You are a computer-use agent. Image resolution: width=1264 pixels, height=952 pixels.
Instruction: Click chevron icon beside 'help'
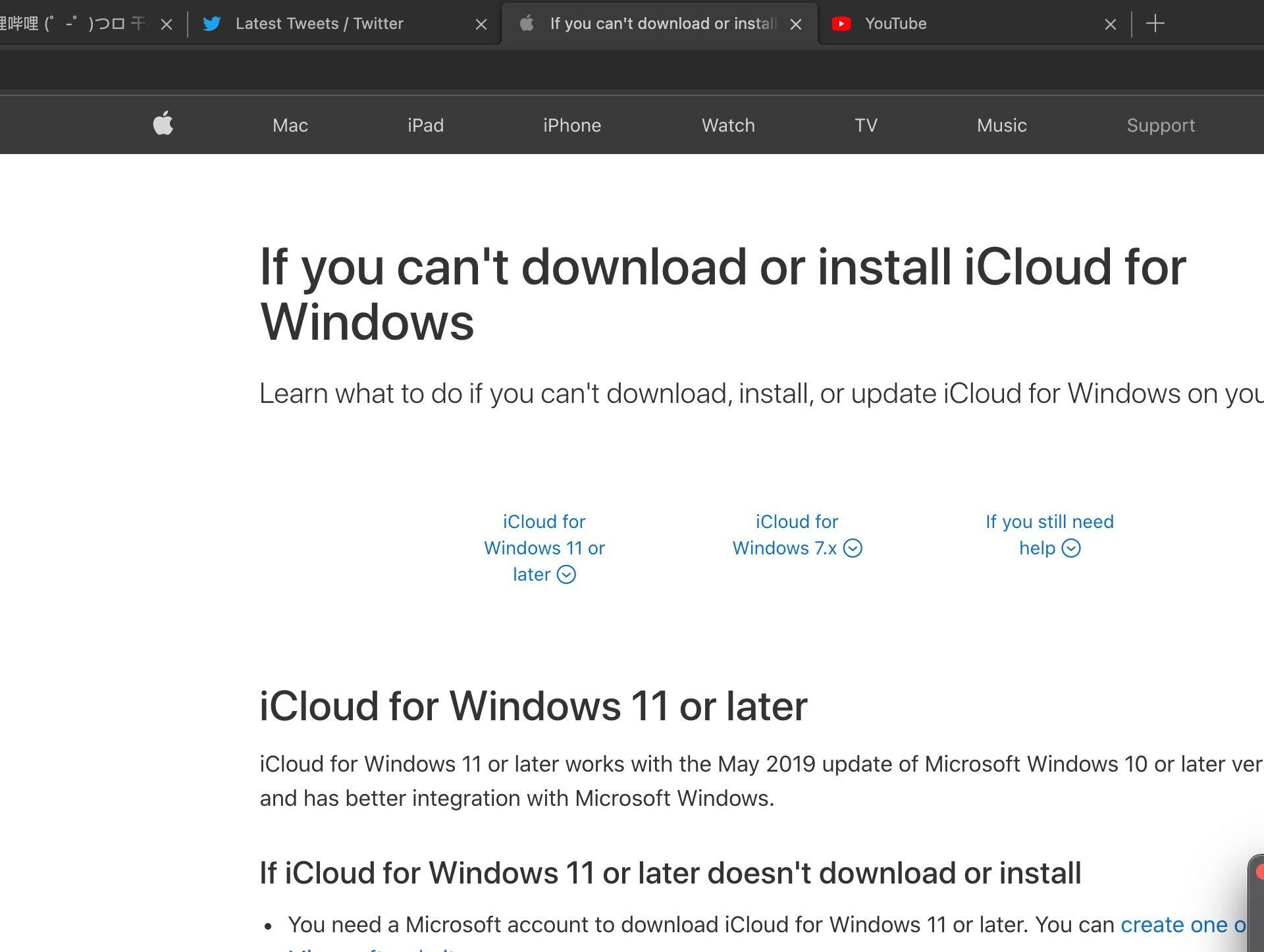coord(1071,548)
